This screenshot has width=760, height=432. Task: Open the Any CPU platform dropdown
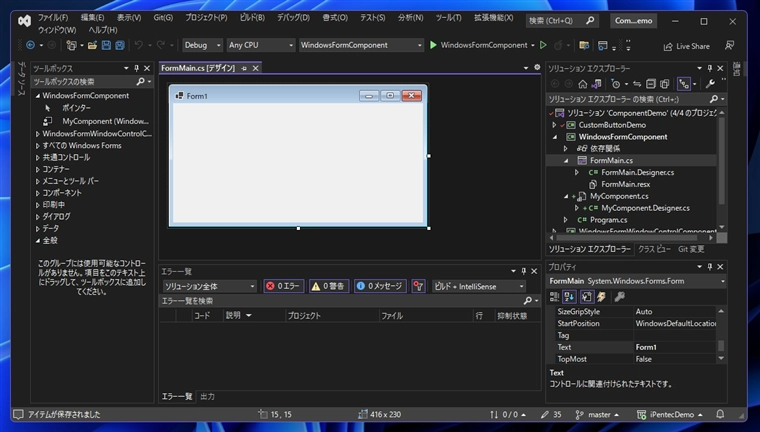click(261, 45)
